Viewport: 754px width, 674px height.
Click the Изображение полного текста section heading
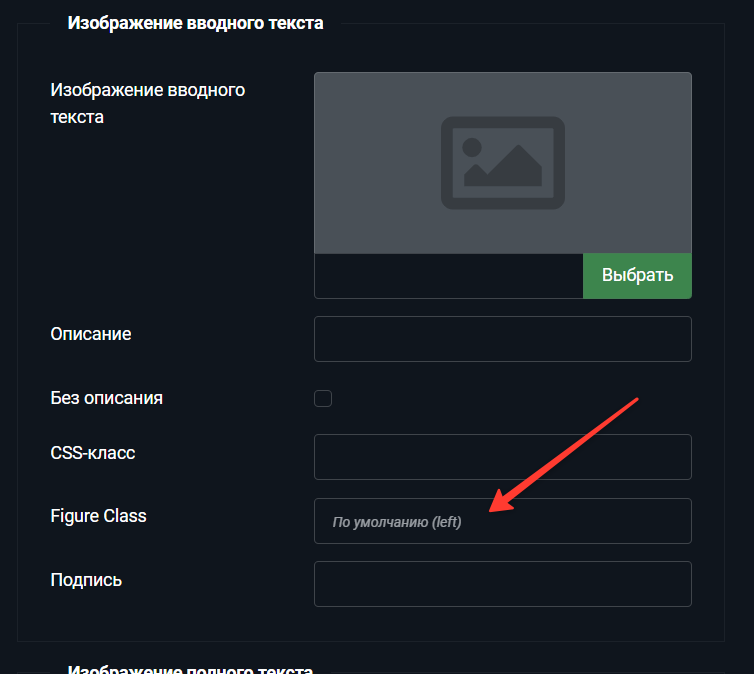tap(190, 669)
